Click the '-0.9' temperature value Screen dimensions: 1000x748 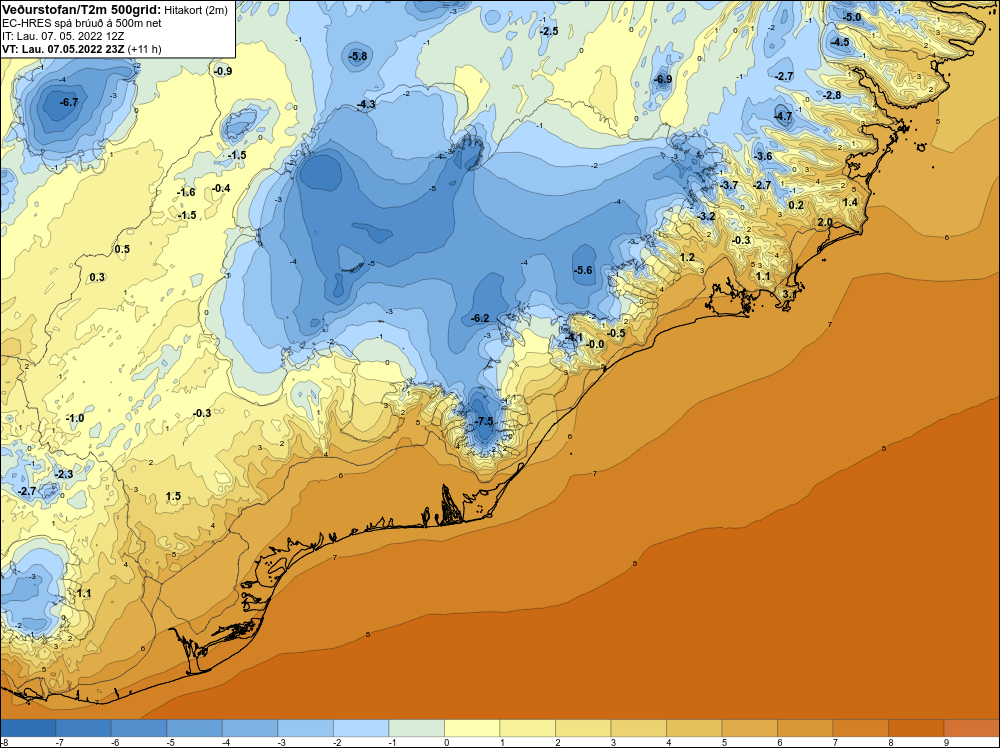(x=223, y=71)
